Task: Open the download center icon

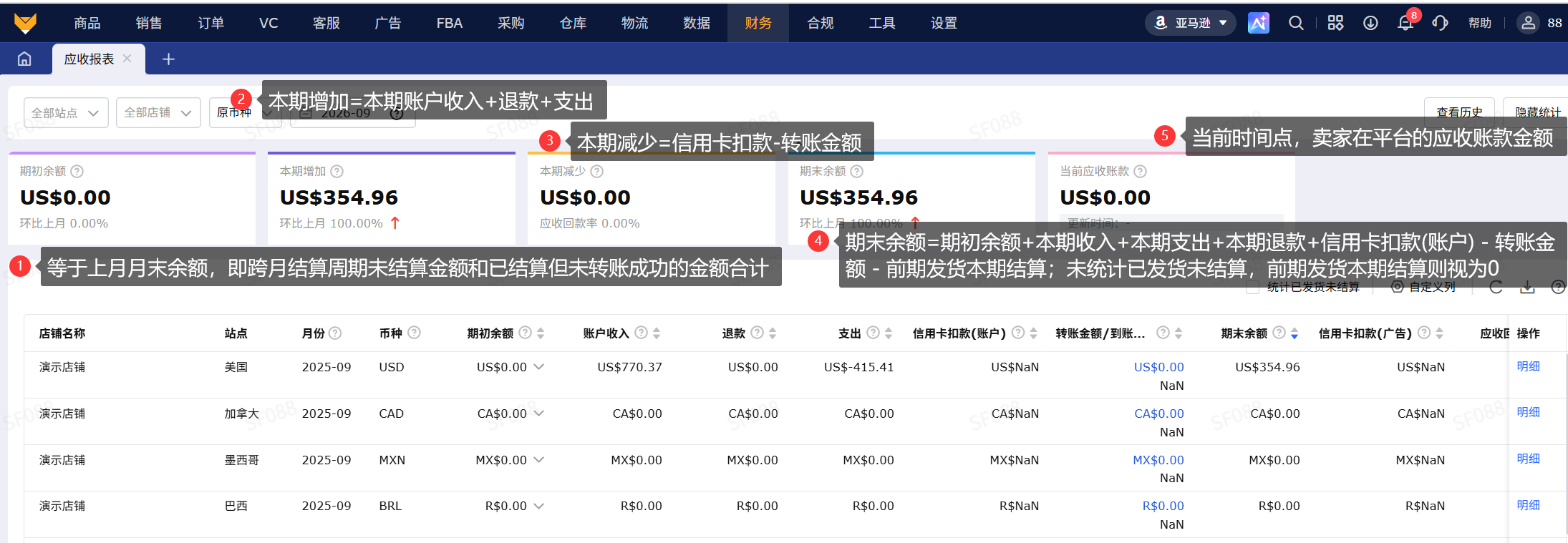Action: tap(1370, 23)
